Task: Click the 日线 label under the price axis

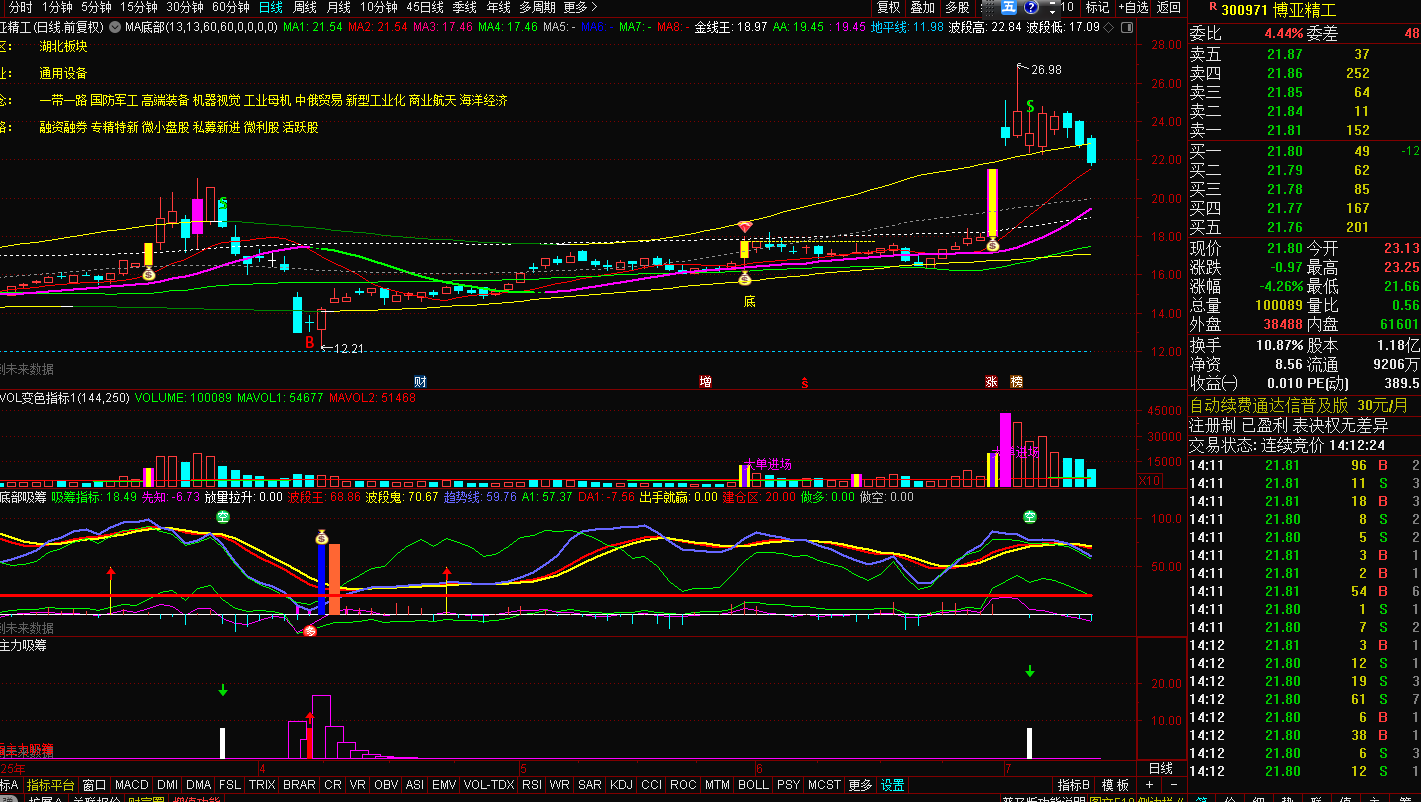Action: tap(1160, 768)
